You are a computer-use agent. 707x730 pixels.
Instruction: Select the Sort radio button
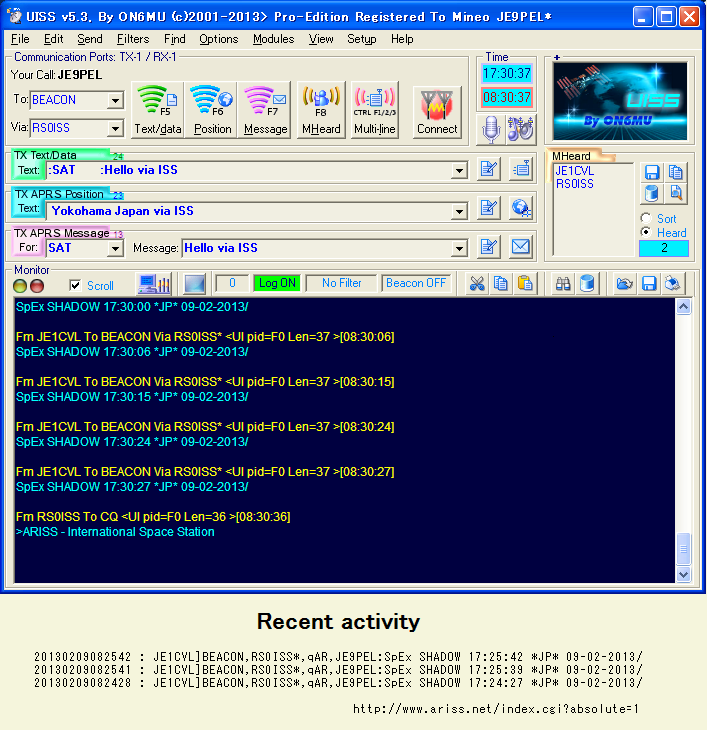pyautogui.click(x=646, y=218)
